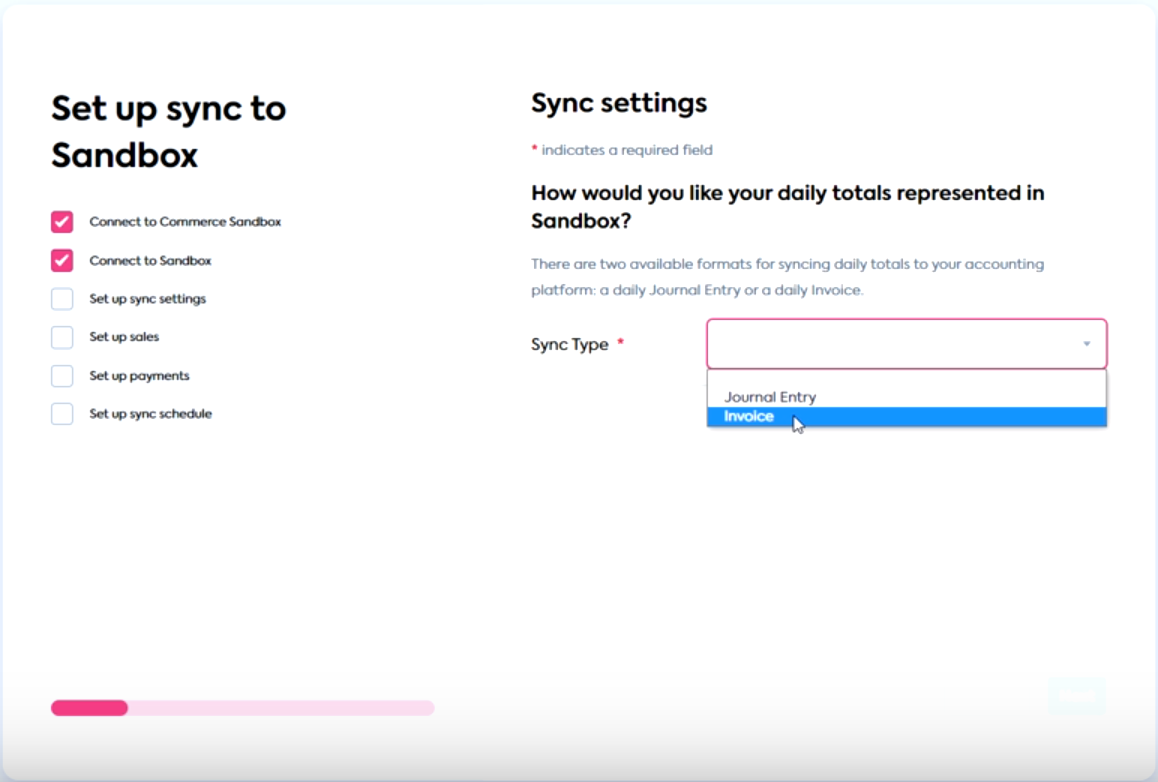The width and height of the screenshot is (1158, 782).
Task: Select Journal Entry from the dropdown
Action: click(x=771, y=396)
